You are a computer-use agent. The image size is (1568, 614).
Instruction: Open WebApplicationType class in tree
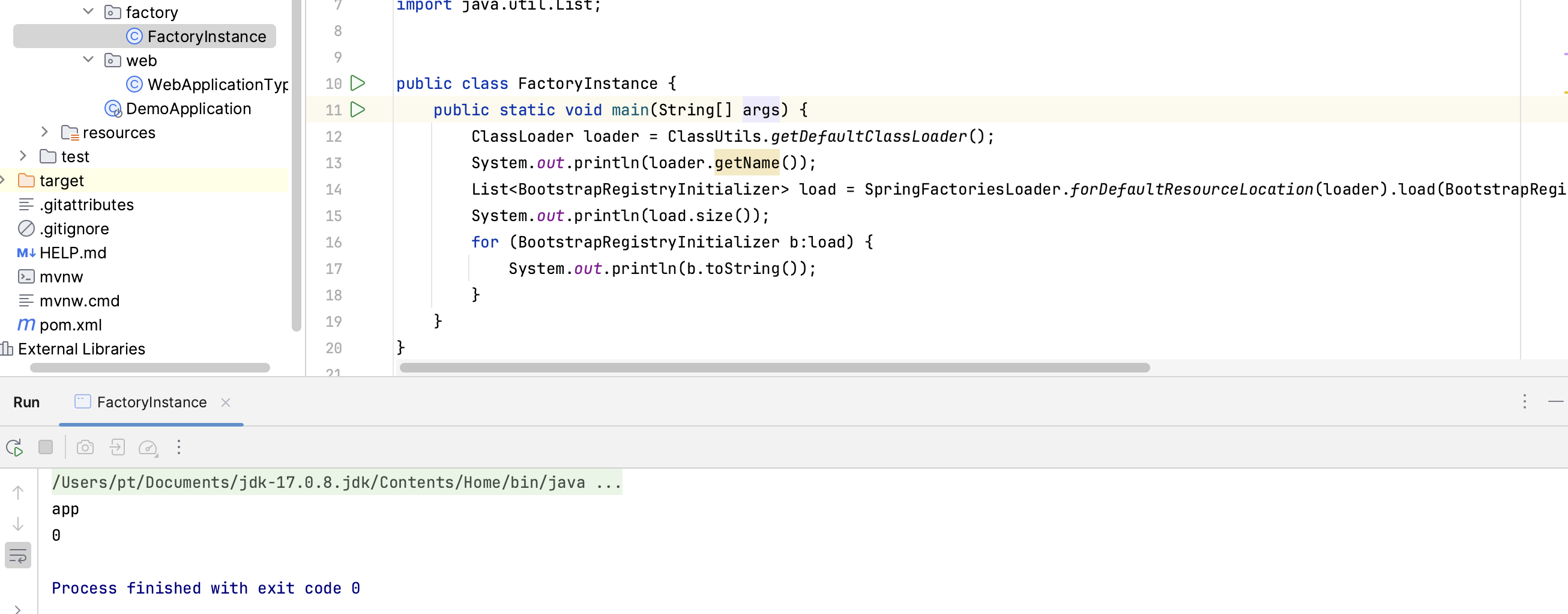point(207,85)
